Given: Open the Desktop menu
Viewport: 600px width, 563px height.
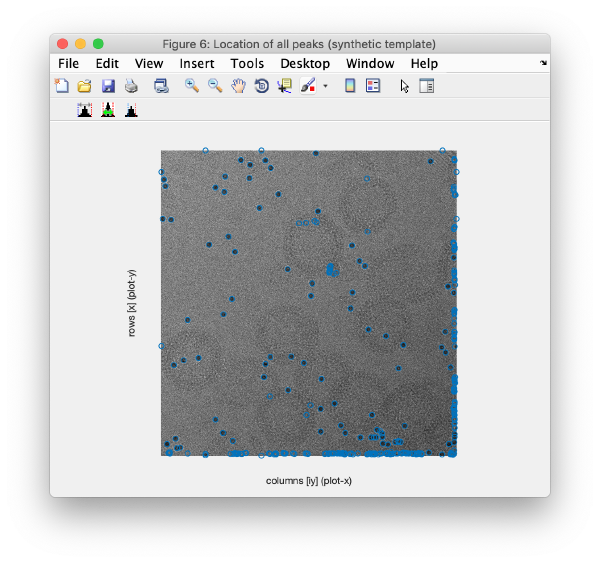Looking at the screenshot, I should (x=305, y=63).
